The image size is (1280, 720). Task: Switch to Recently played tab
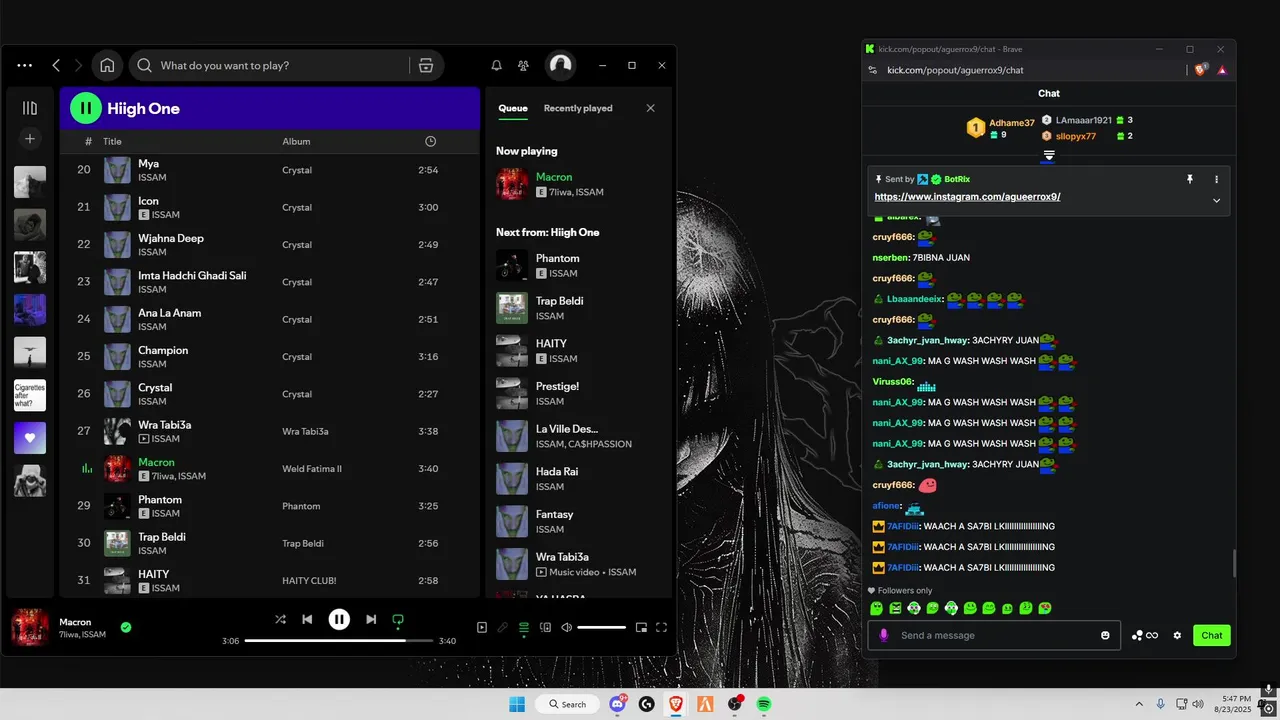pyautogui.click(x=578, y=108)
